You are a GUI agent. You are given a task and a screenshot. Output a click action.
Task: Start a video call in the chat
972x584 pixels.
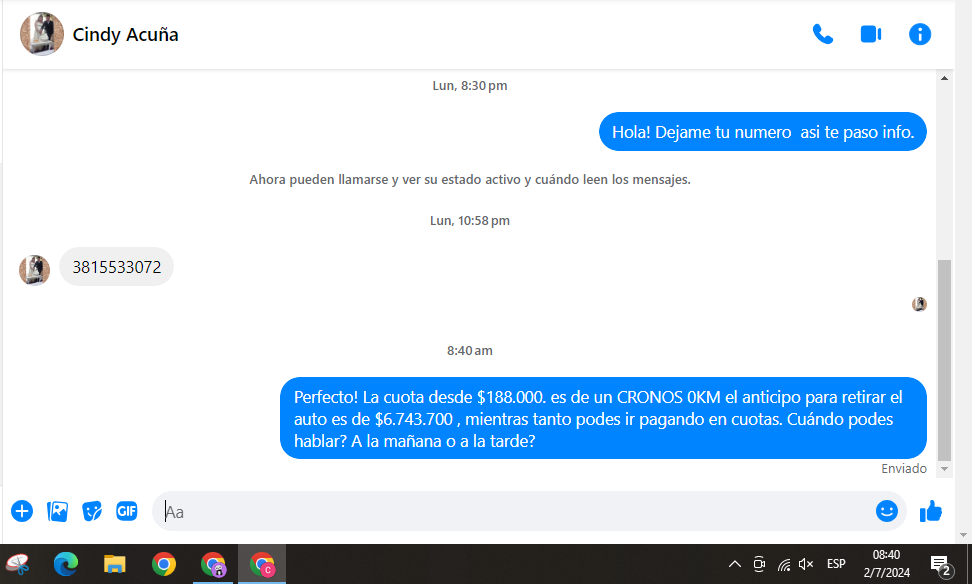click(x=870, y=34)
